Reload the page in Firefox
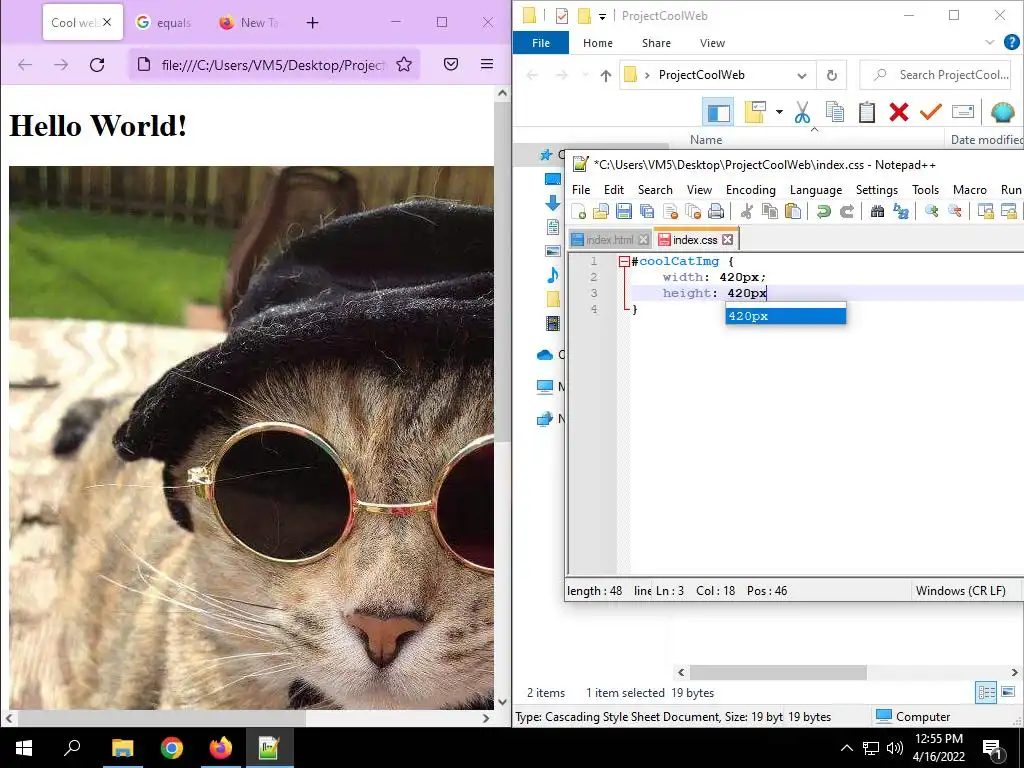Viewport: 1024px width, 768px height. tap(97, 64)
